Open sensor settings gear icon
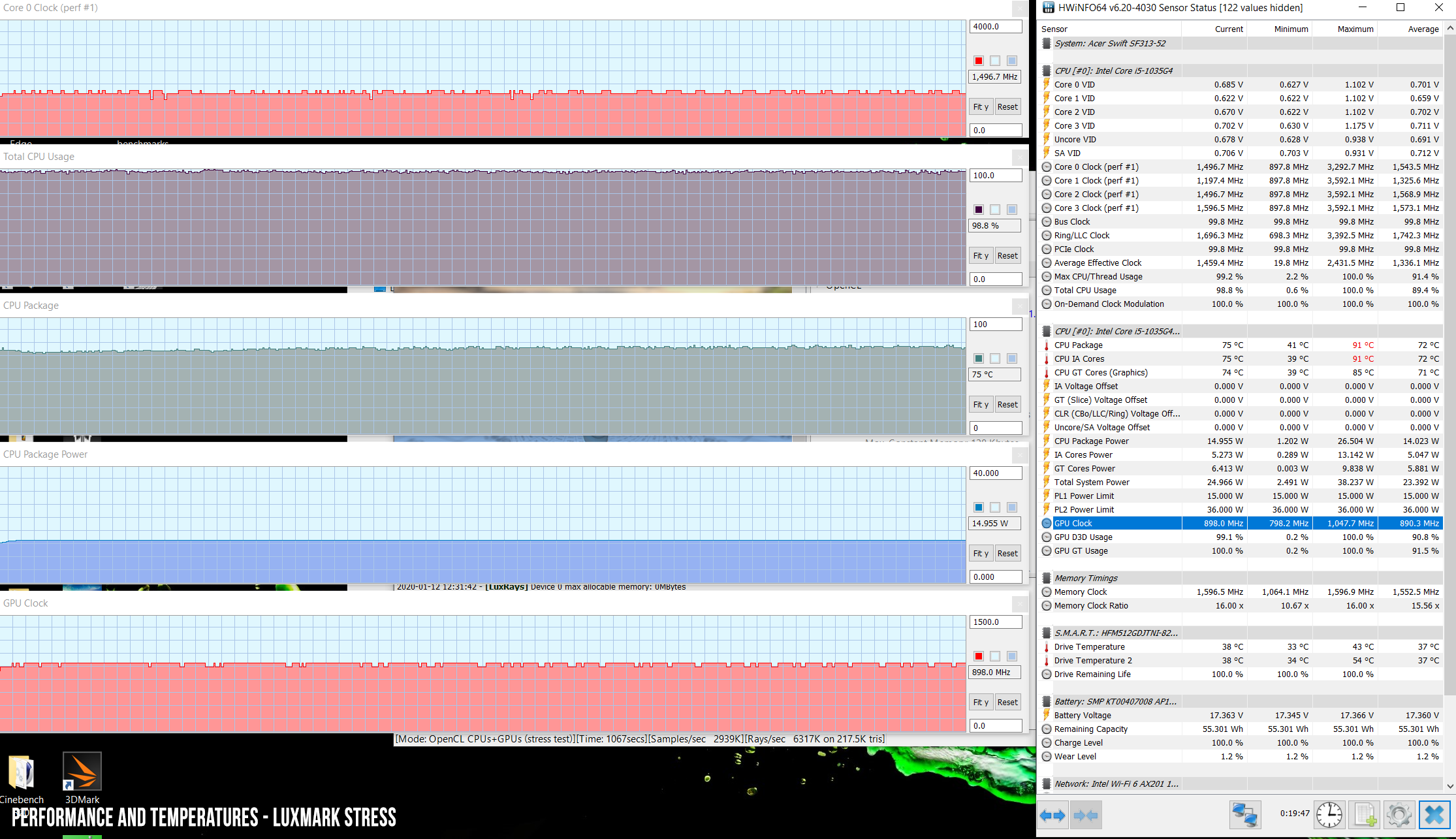 (1399, 815)
